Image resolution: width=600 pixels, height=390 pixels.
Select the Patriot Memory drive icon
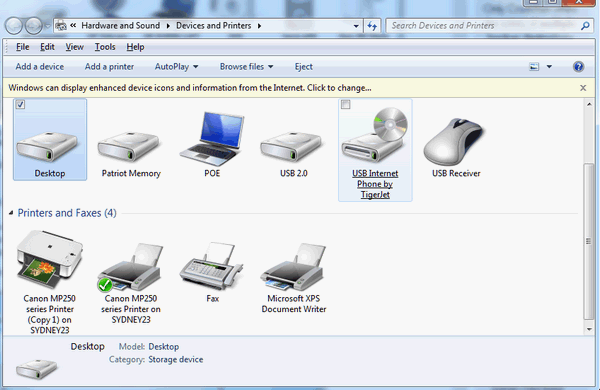click(129, 147)
